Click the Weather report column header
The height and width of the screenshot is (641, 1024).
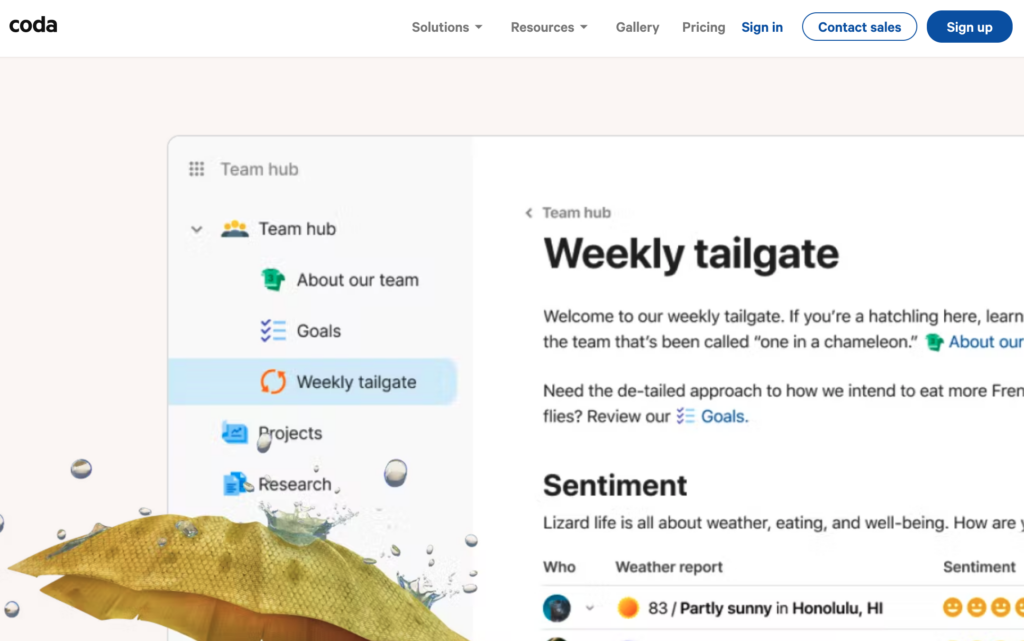point(669,567)
